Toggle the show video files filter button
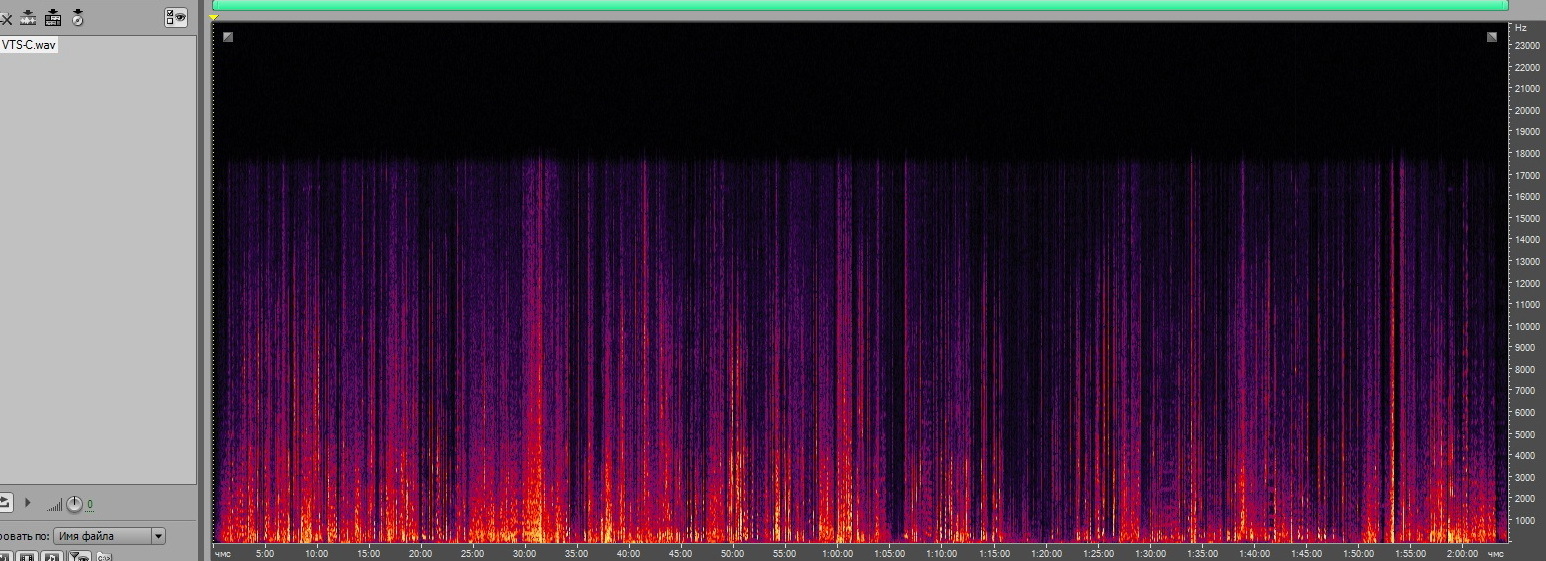This screenshot has width=1546, height=561. (27, 556)
